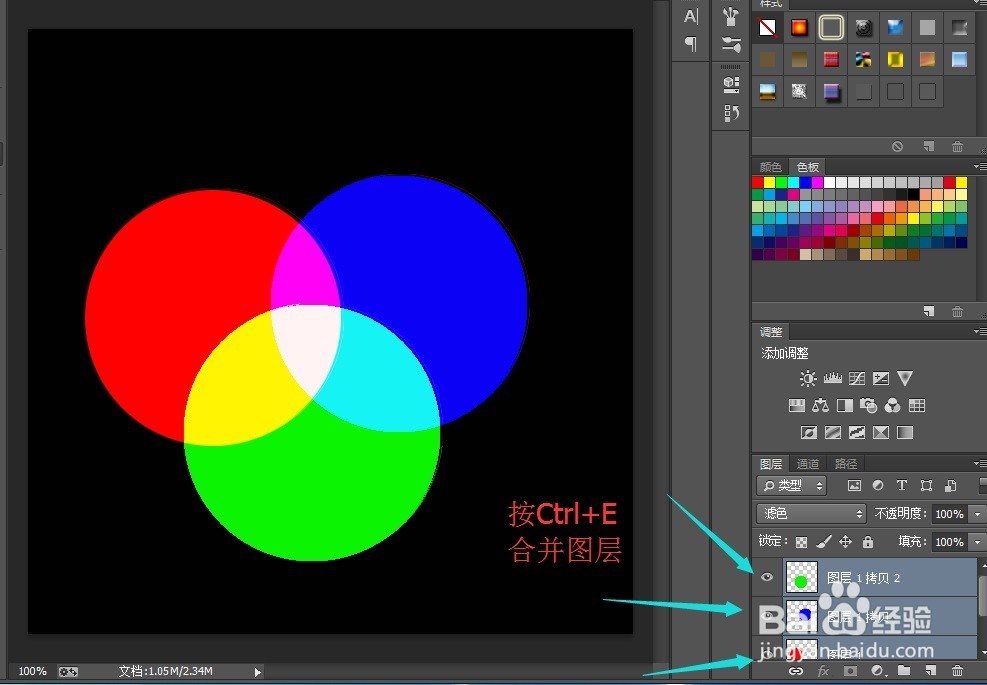
Task: Add a Posterize adjustment
Action: [833, 433]
